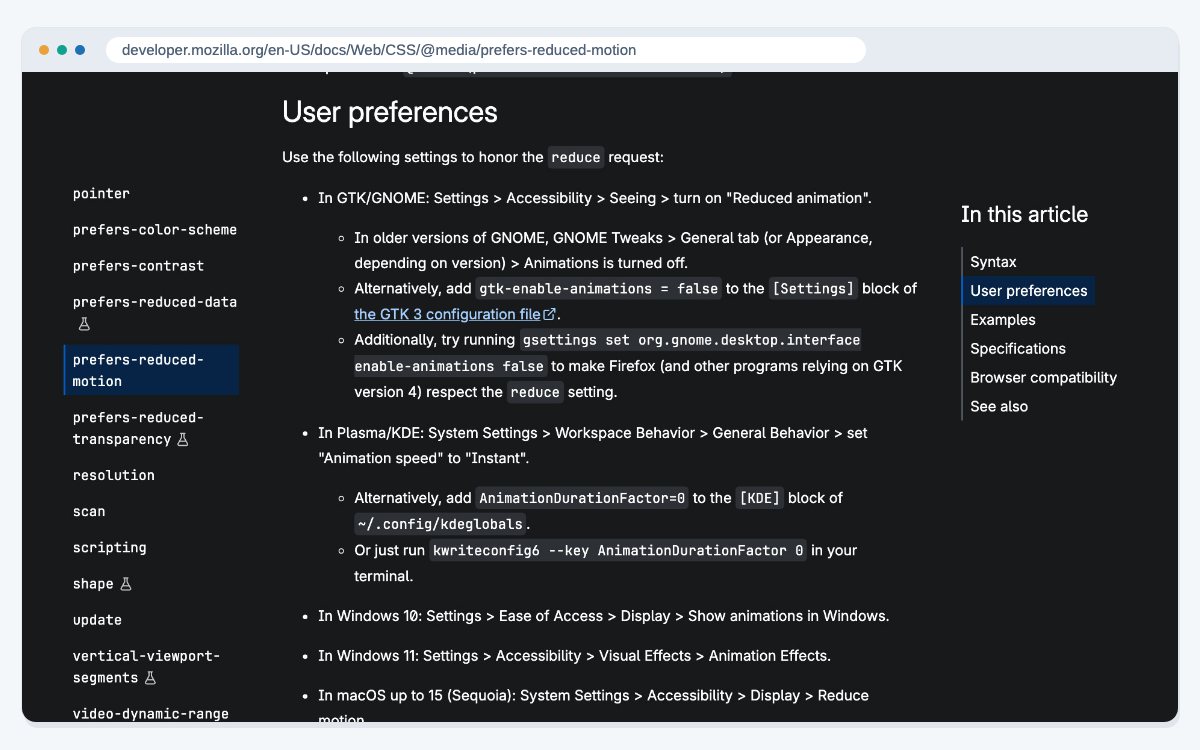Viewport: 1200px width, 750px height.
Task: Click the flask icon next to prefers-reduced-transparency
Action: coord(182,439)
